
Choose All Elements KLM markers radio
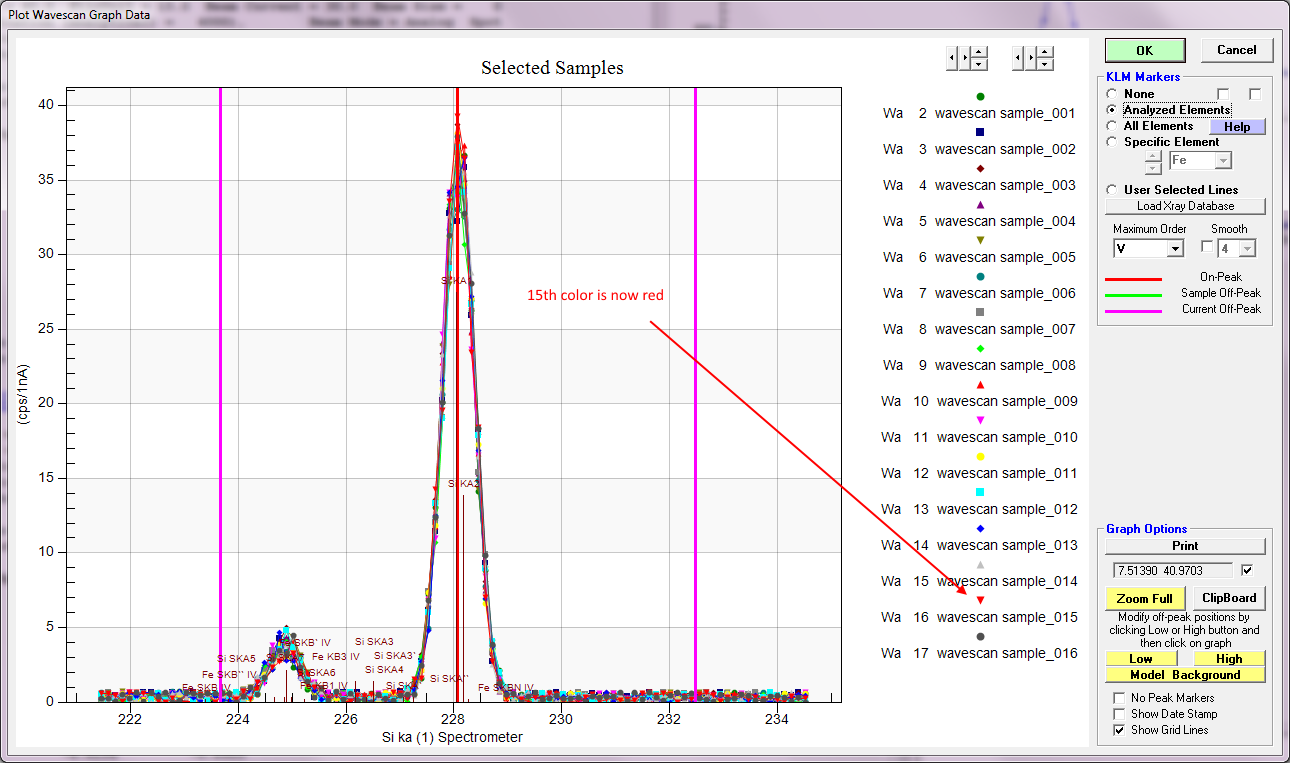1112,126
